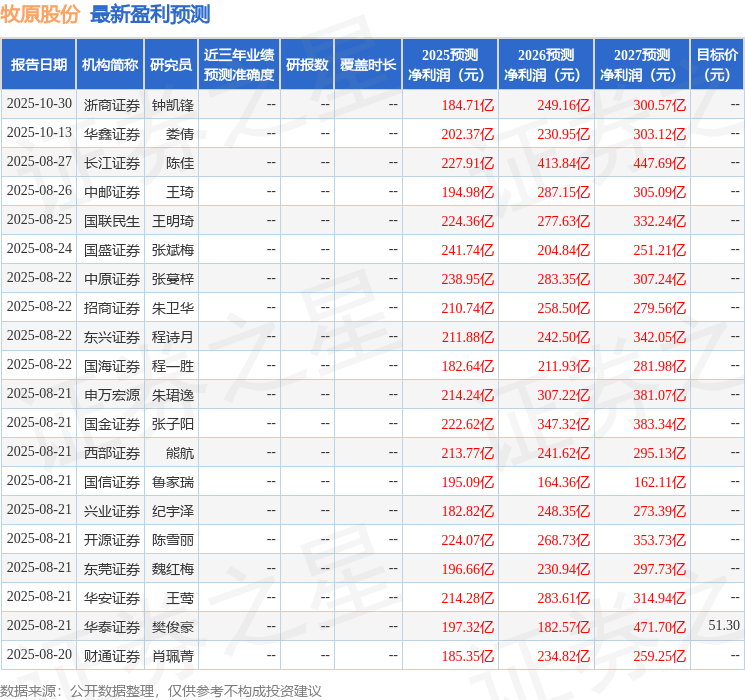Viewport: 745px width, 700px height.
Task: Select the 华泰证券 institution cell
Action: 112,627
